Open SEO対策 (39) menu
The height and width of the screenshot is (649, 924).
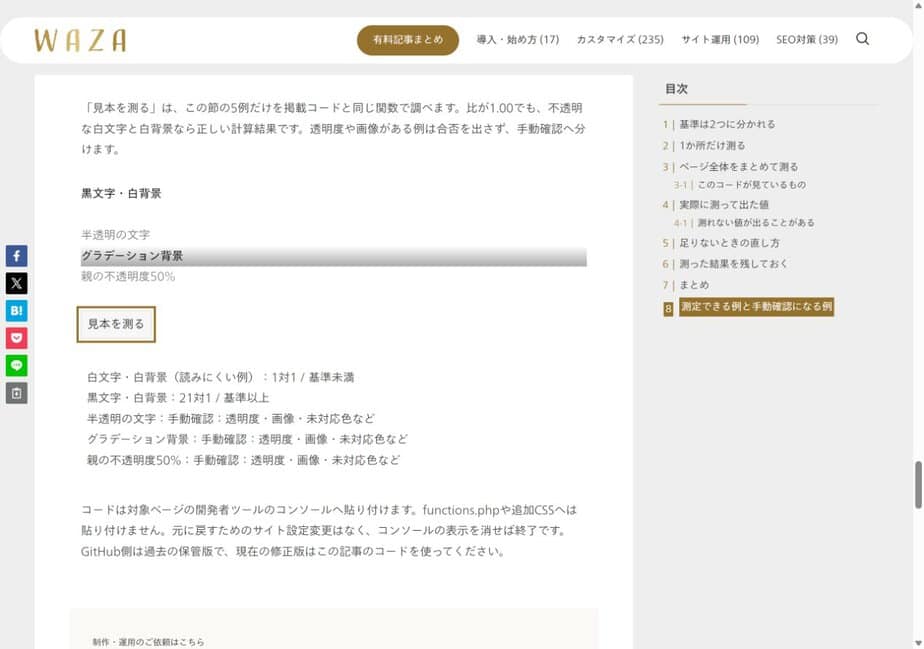[807, 39]
